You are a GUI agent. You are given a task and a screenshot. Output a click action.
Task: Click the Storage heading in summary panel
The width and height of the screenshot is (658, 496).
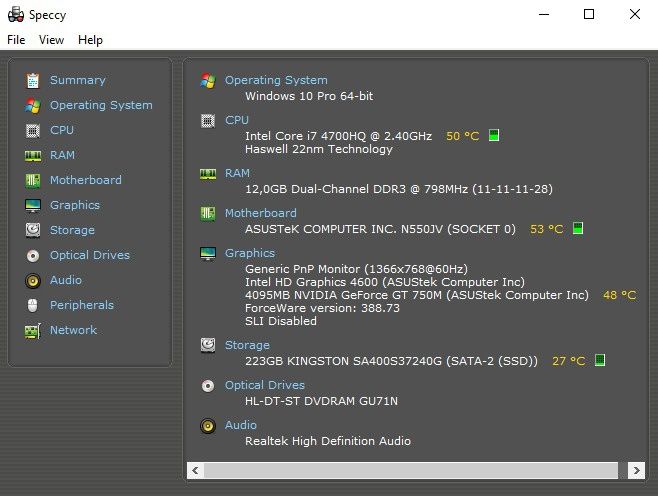tap(247, 345)
